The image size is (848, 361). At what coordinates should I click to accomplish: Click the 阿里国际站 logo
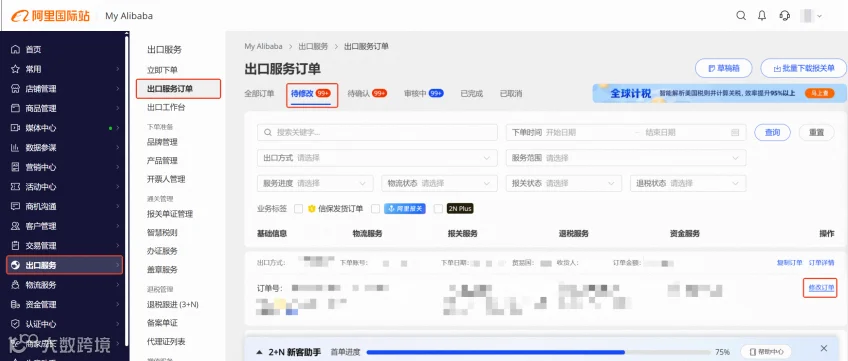pos(50,16)
